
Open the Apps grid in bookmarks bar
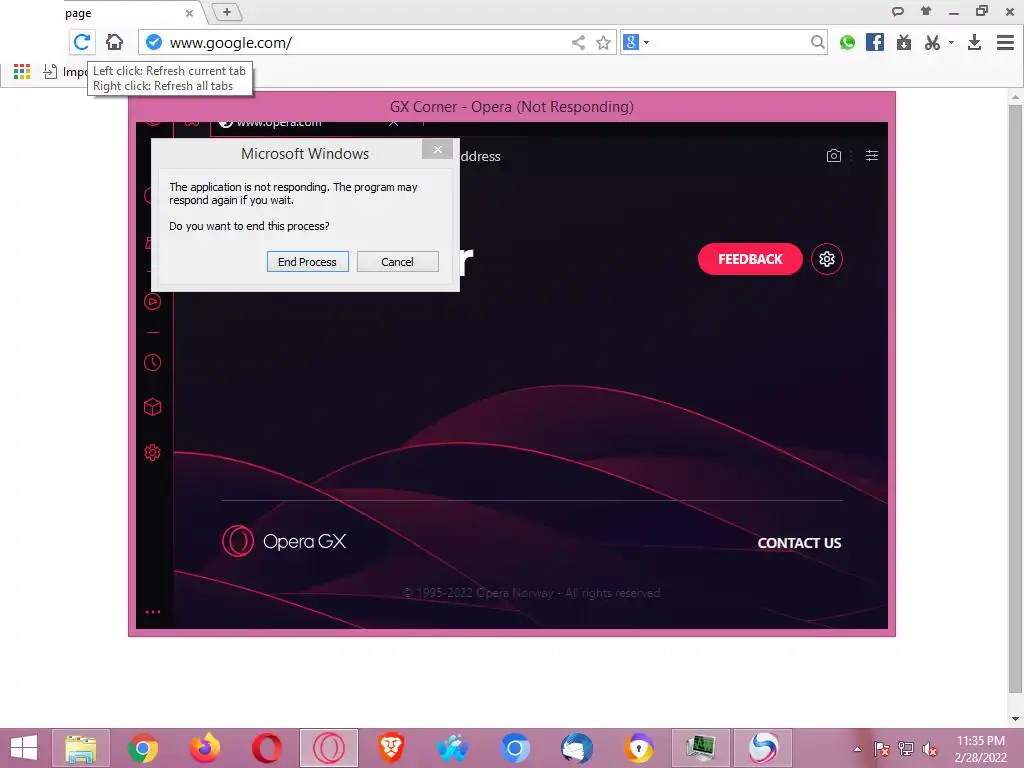coord(22,71)
